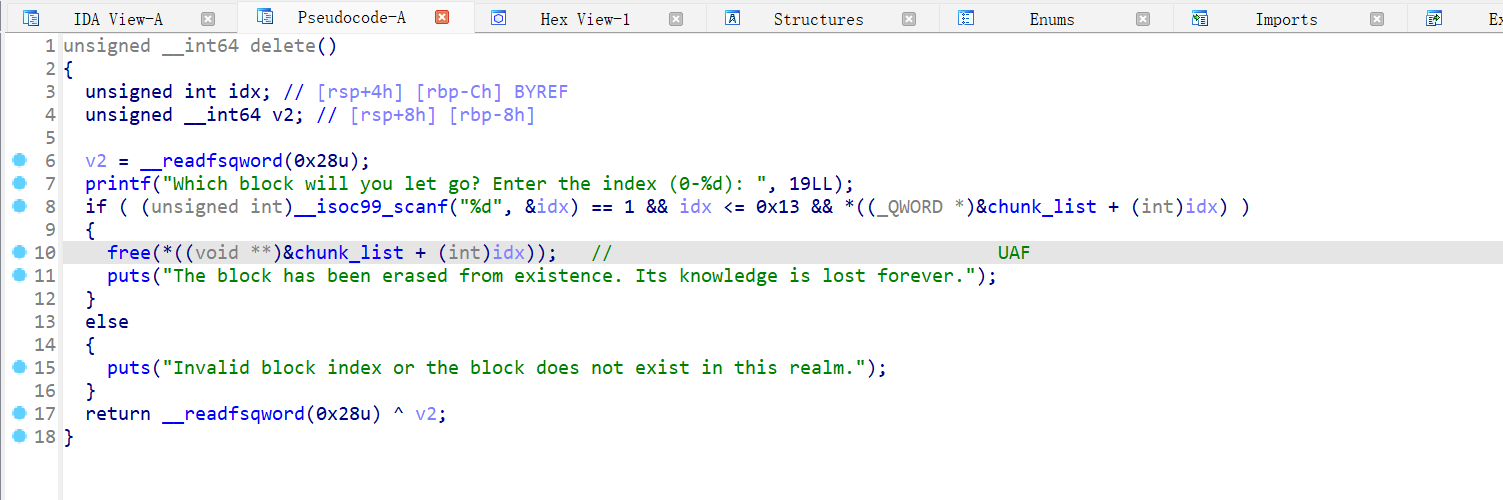Click the Hex View-1 tab icon
Screen dimensions: 1503x500
(x=499, y=19)
